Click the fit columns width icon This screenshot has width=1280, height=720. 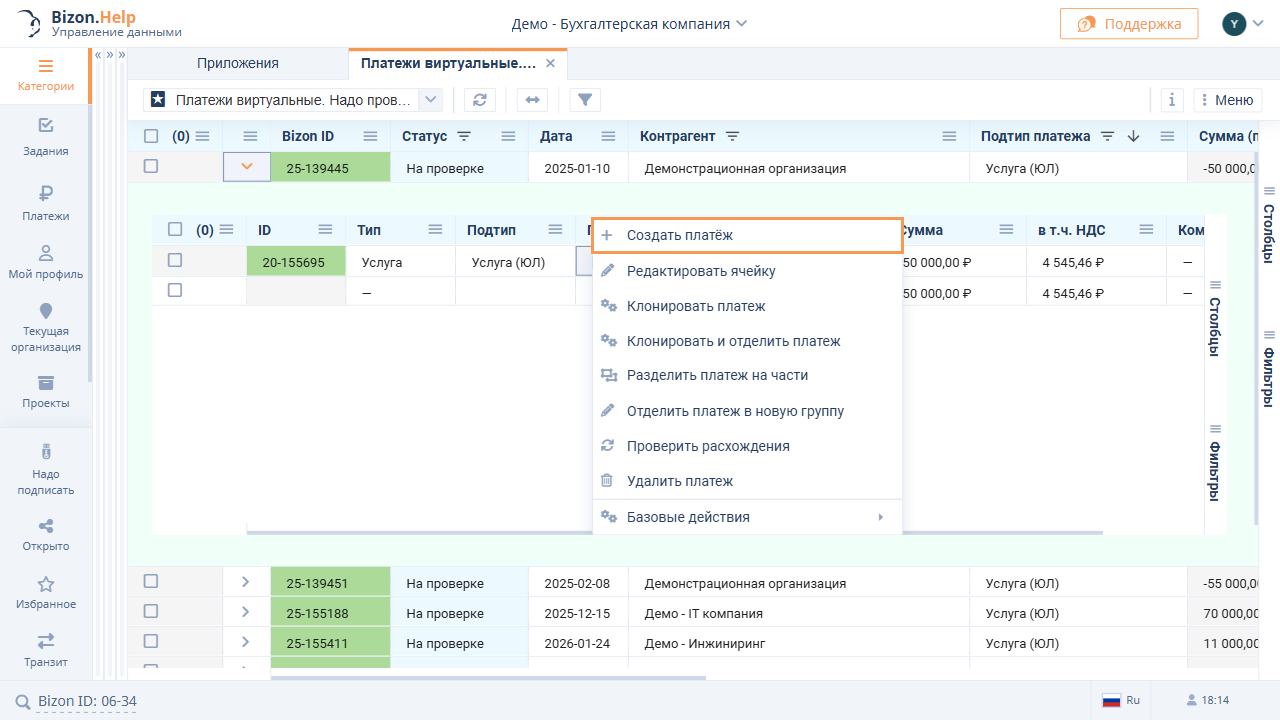(x=532, y=100)
